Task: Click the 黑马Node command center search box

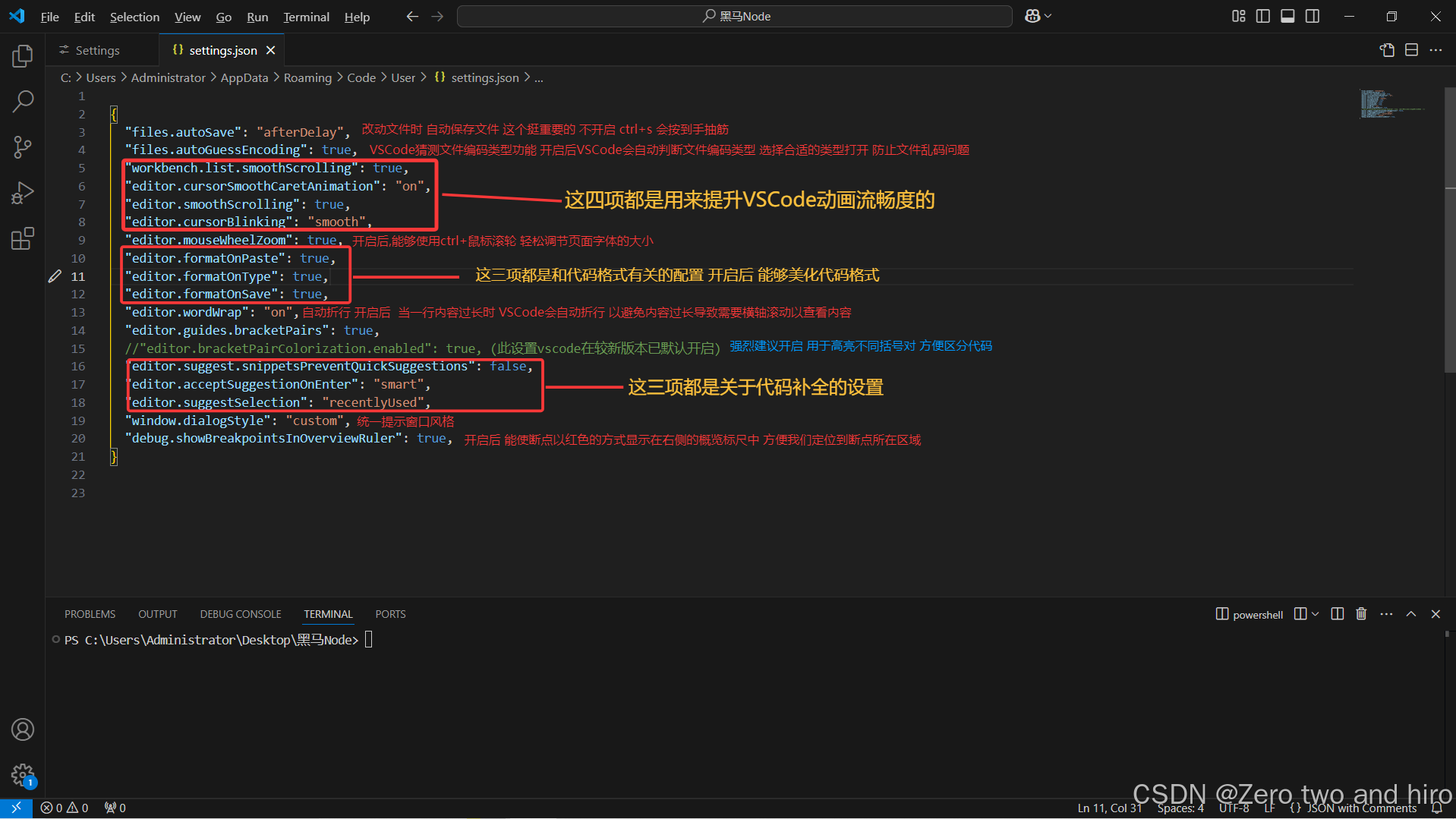Action: [734, 16]
